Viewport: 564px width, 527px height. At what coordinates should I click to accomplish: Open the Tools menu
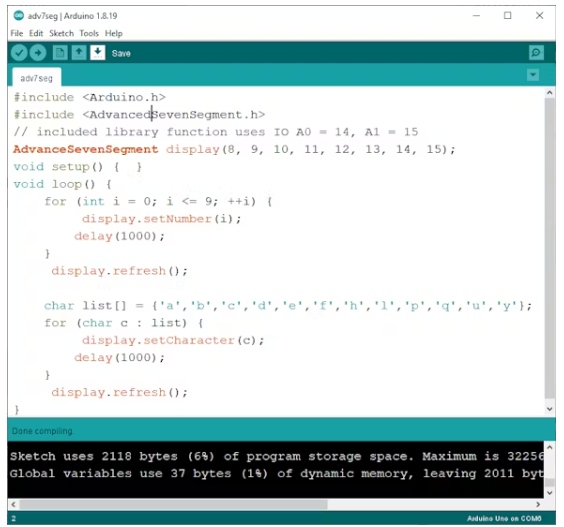(89, 33)
